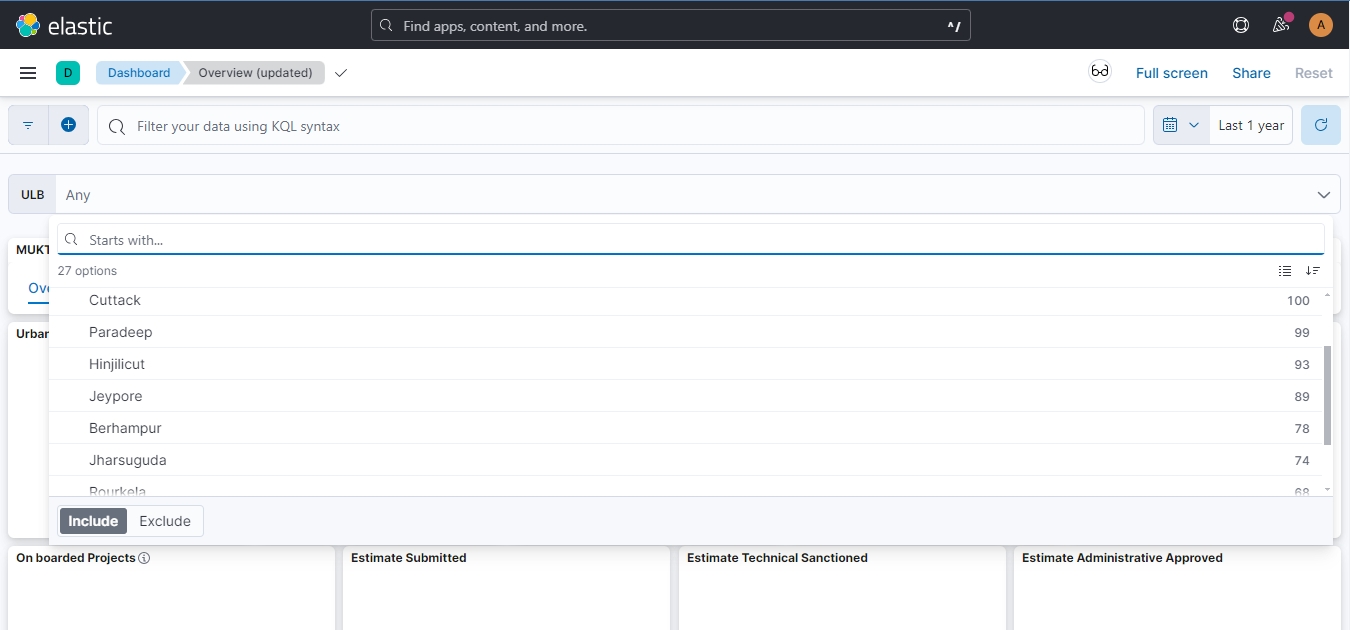The image size is (1350, 630).
Task: Open the date quick menu calendar dropdown
Action: coord(1181,125)
